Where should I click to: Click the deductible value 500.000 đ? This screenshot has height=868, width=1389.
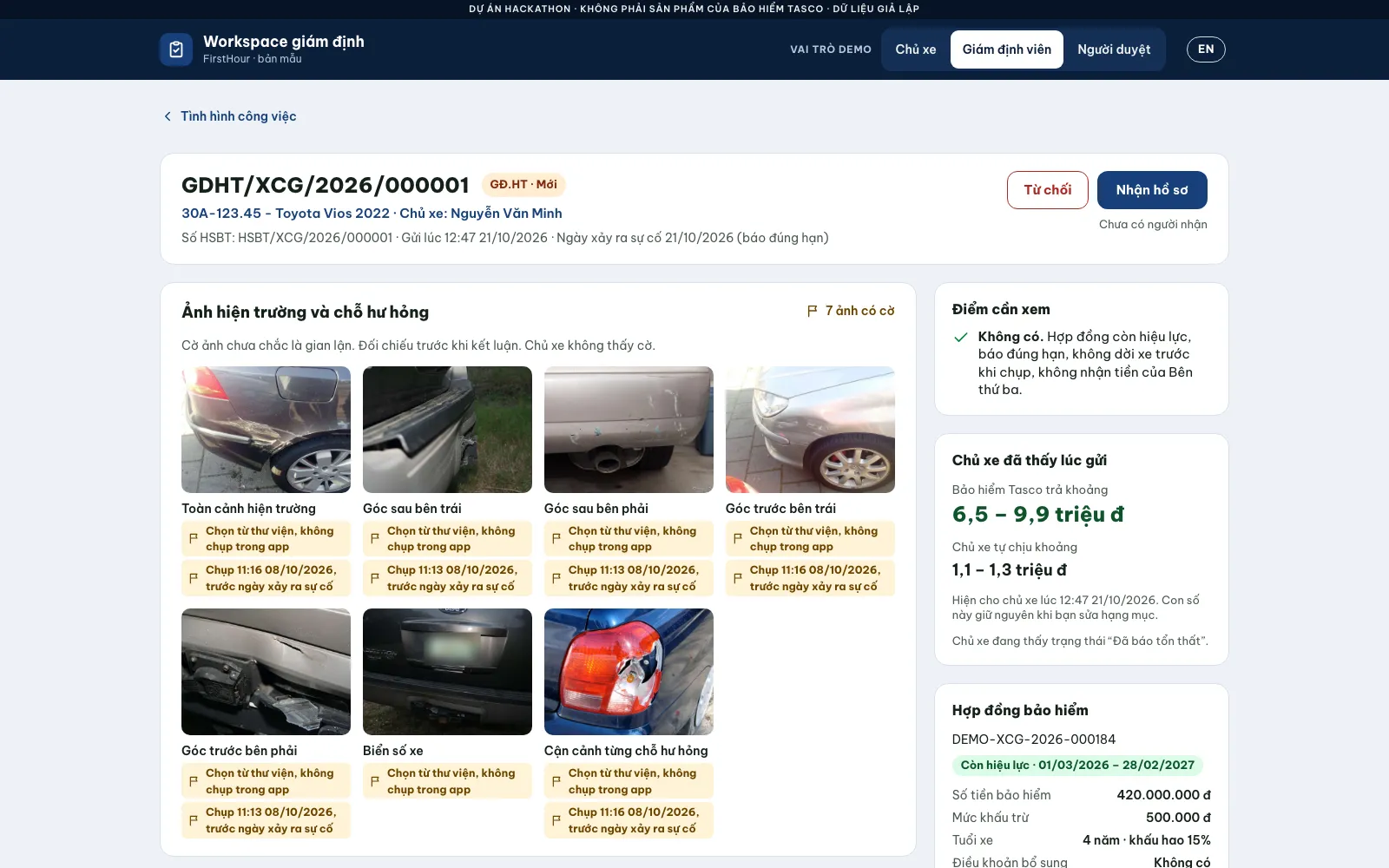pyautogui.click(x=1178, y=818)
